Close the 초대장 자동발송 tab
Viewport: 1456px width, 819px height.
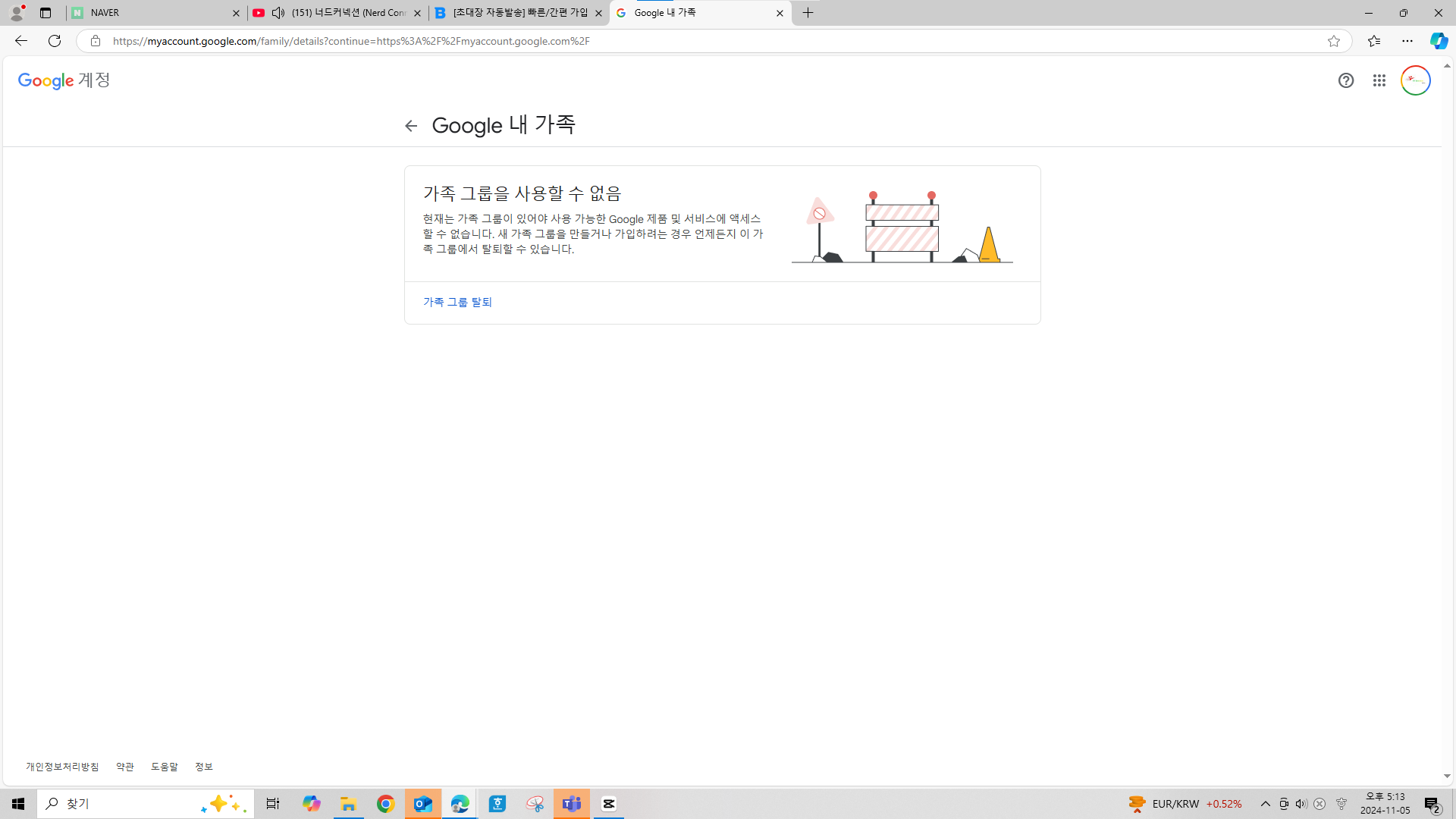pyautogui.click(x=598, y=13)
